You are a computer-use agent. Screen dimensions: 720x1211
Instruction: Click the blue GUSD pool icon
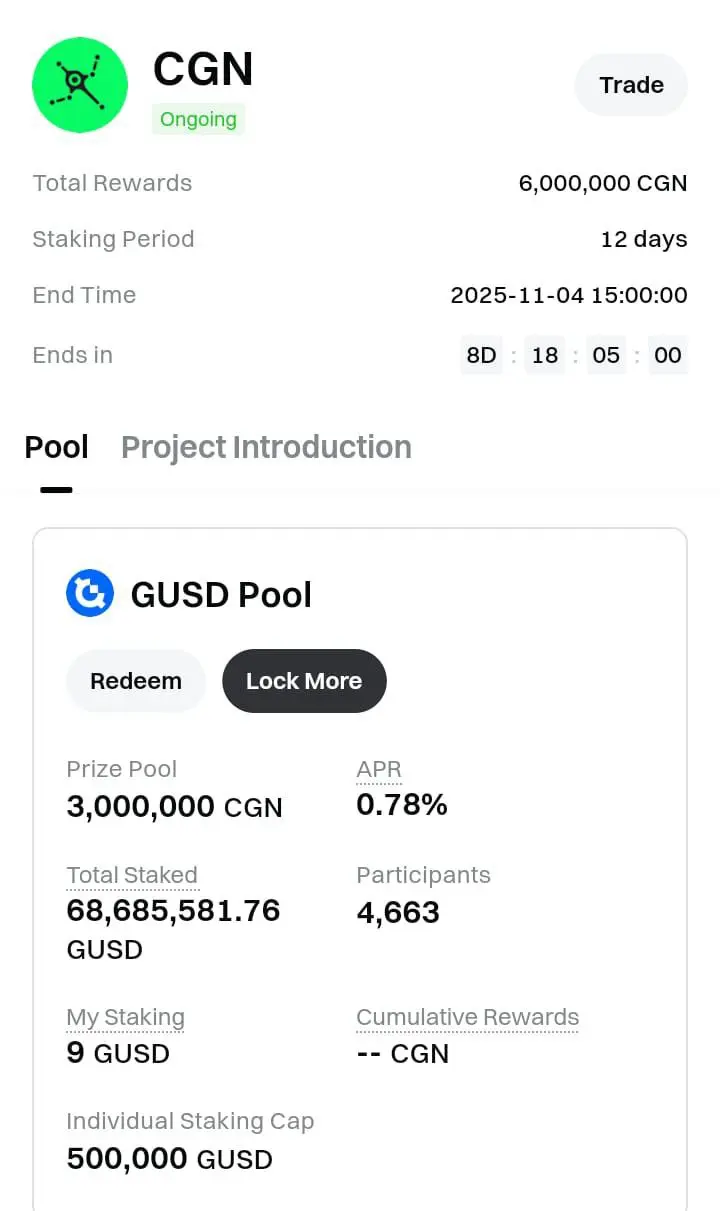coord(90,594)
